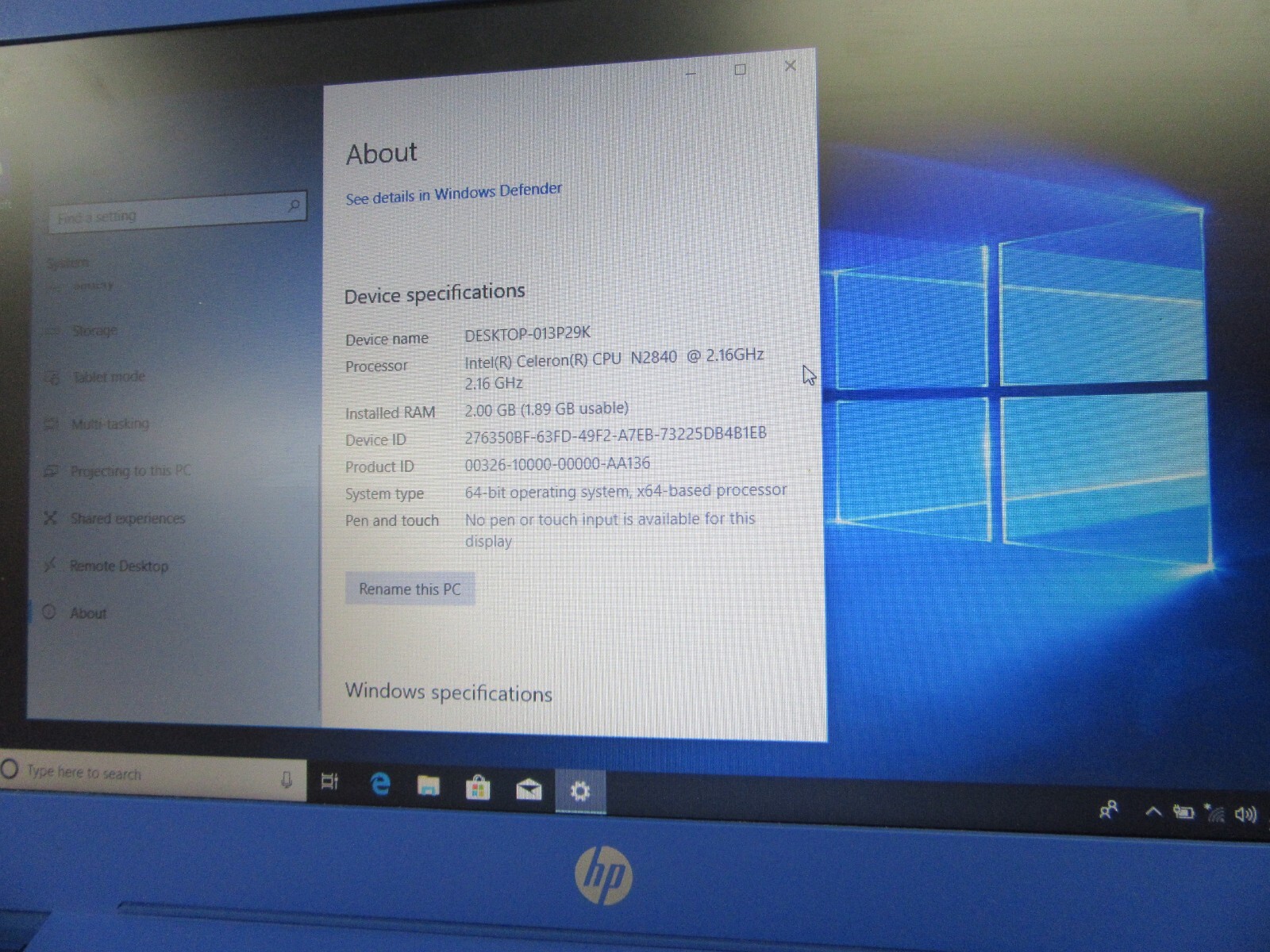The height and width of the screenshot is (952, 1270).
Task: Maximize the Settings window
Action: coord(740,70)
